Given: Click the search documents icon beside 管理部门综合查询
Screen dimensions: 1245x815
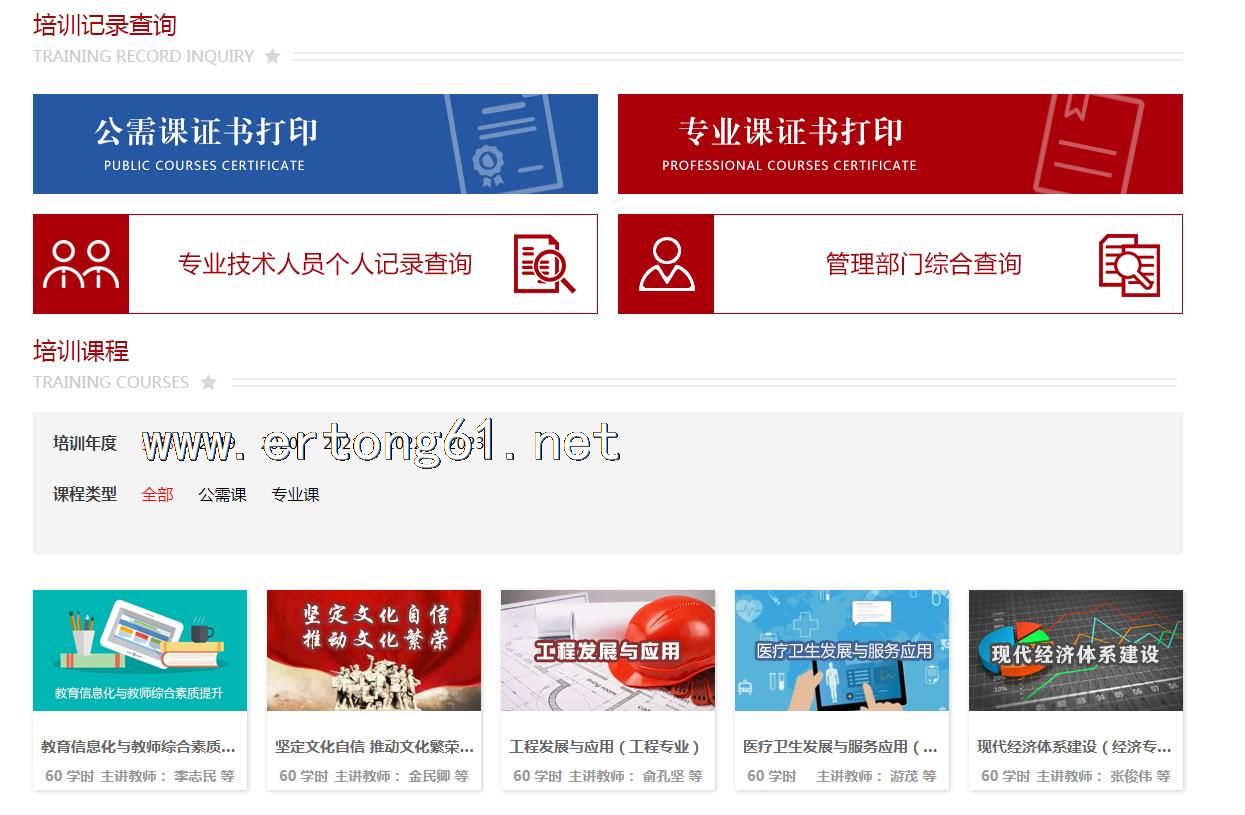Looking at the screenshot, I should point(1128,265).
